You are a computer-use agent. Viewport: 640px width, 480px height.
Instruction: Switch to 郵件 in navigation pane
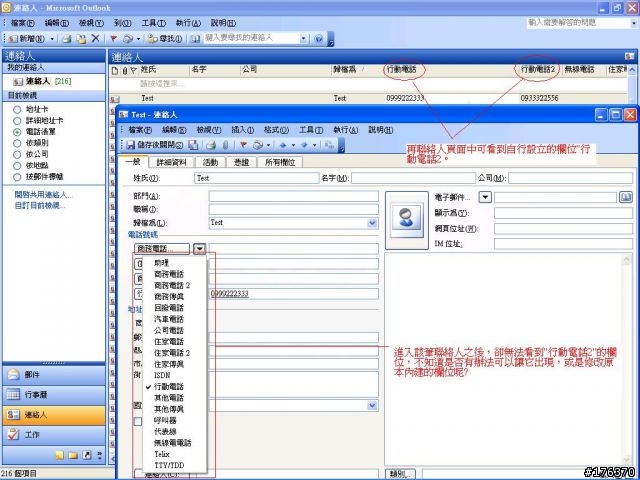tap(54, 374)
